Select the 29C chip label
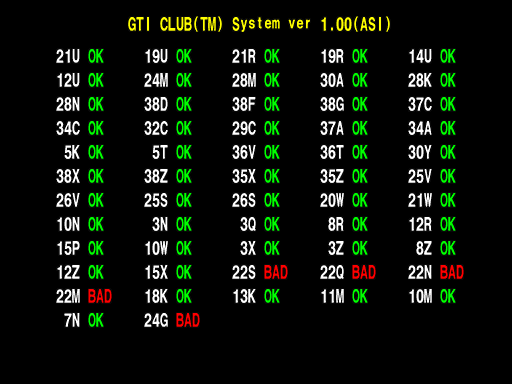The height and width of the screenshot is (384, 512). [x=244, y=128]
